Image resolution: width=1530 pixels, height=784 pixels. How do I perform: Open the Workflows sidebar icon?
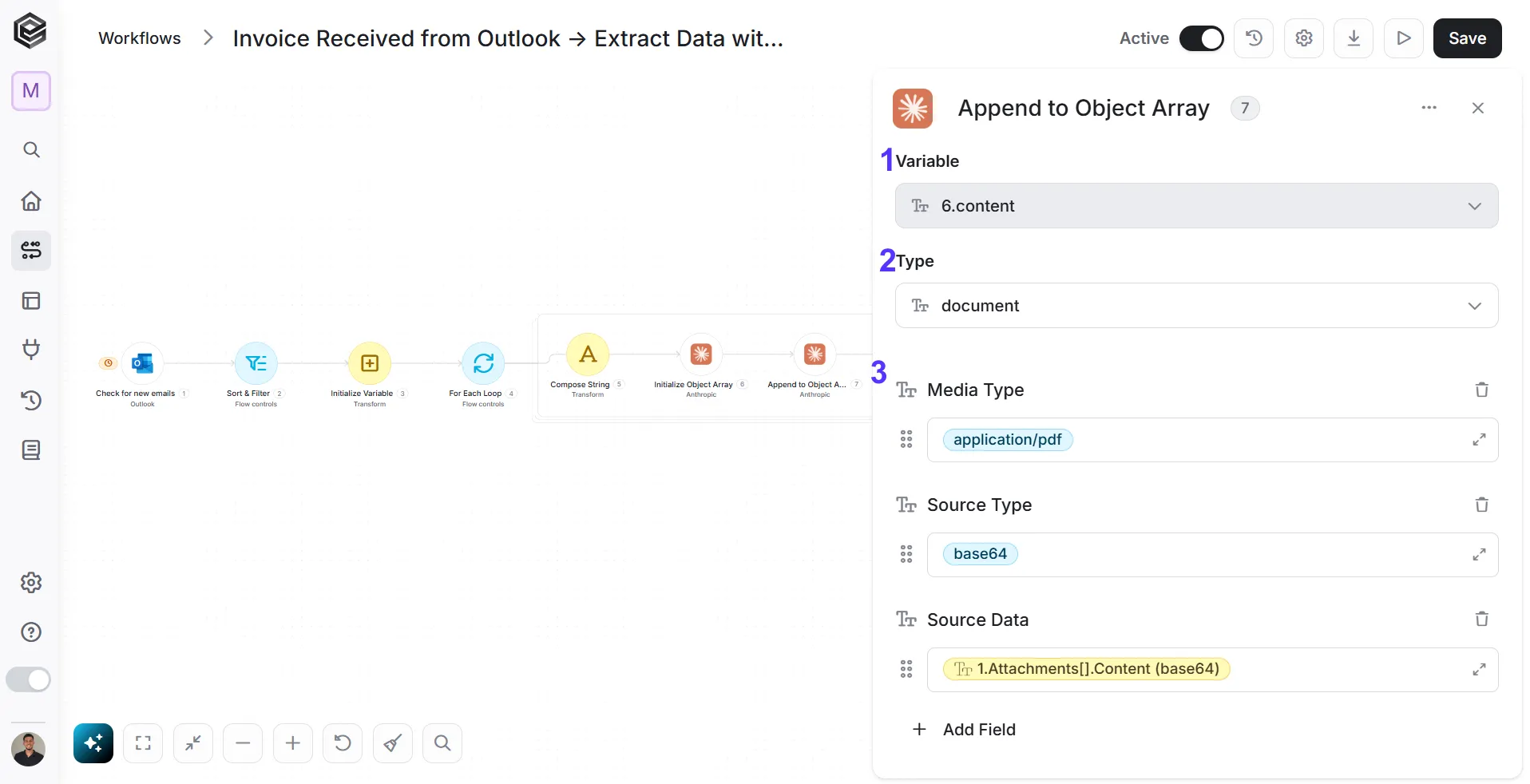point(31,251)
